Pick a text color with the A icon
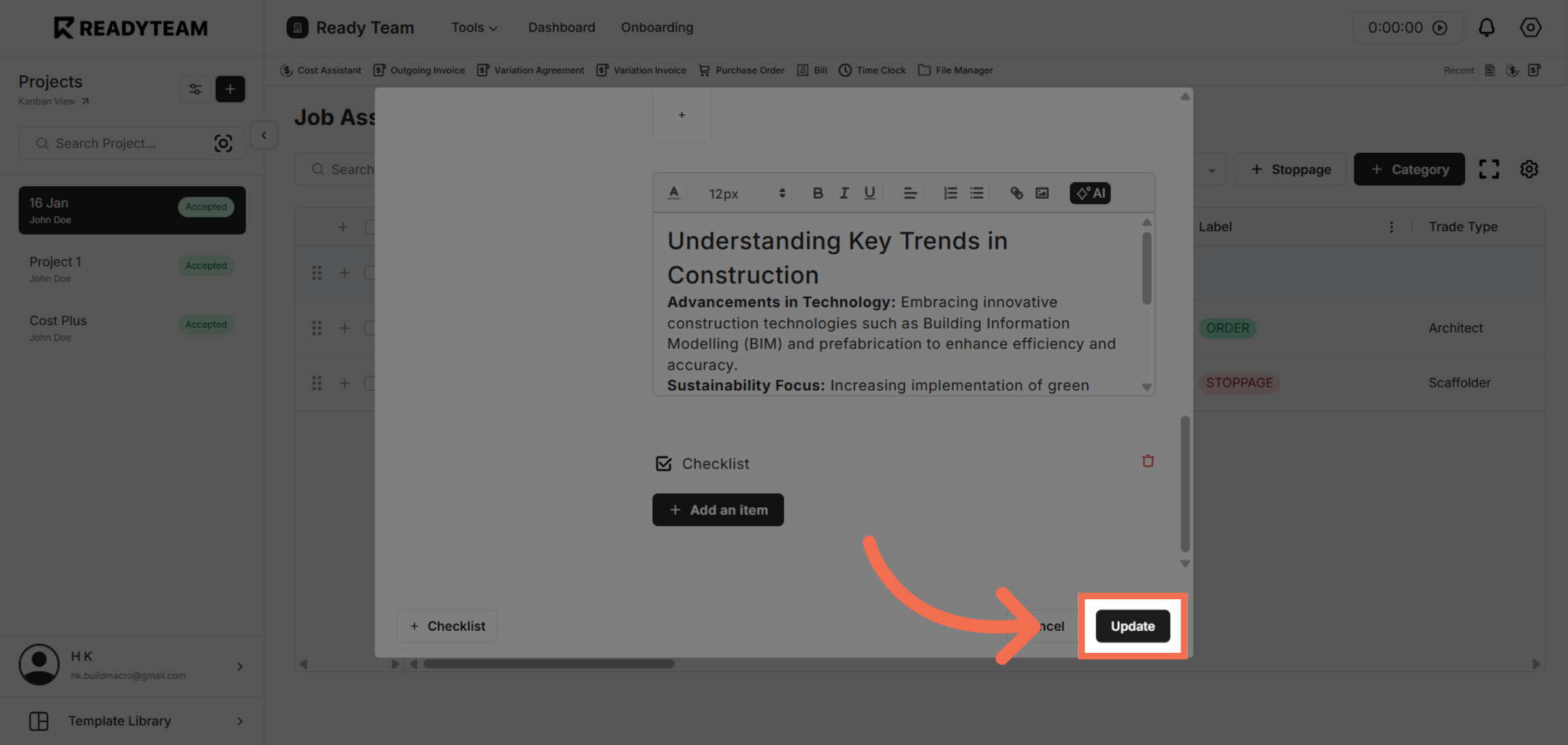This screenshot has width=1568, height=745. [674, 193]
